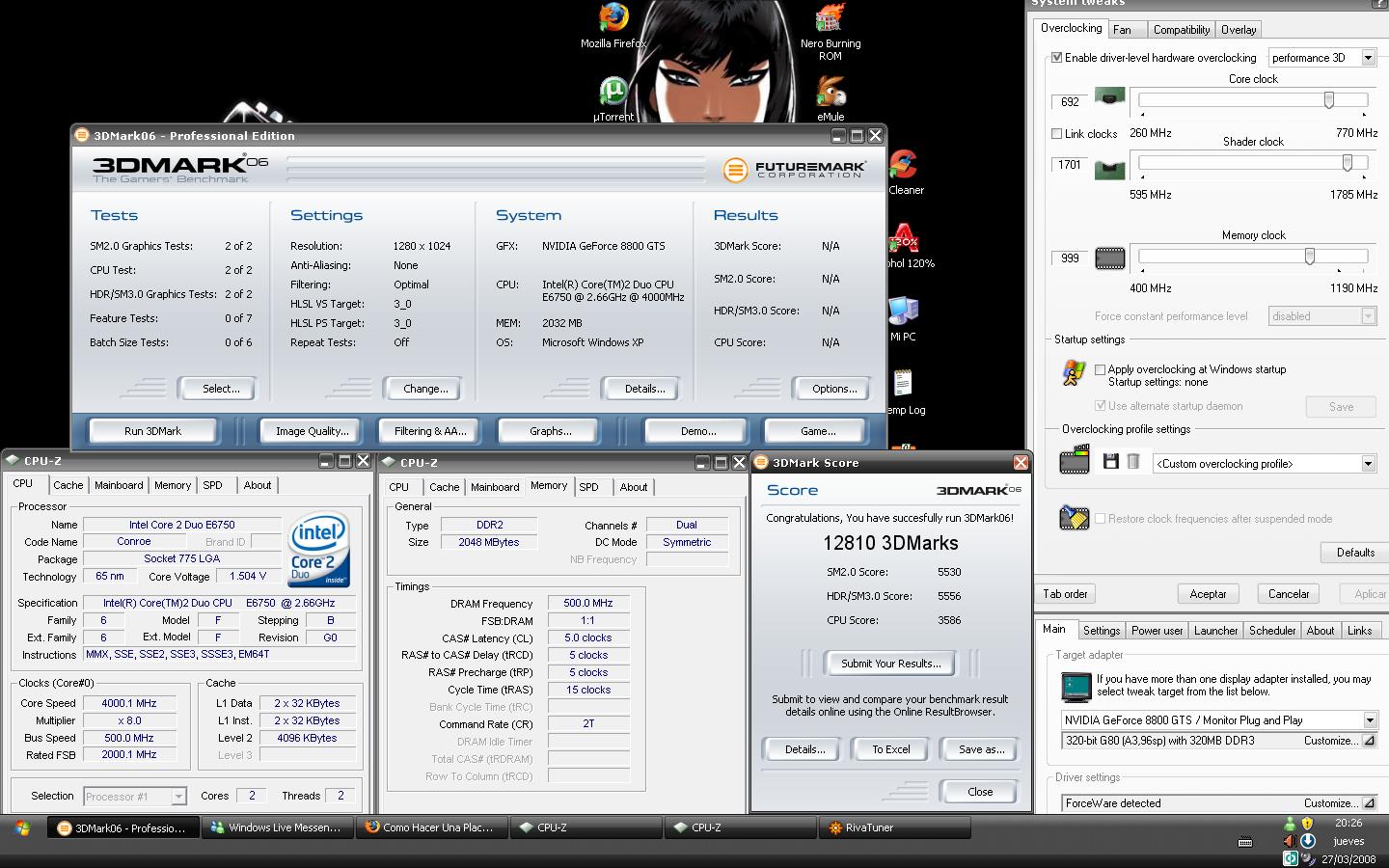Viewport: 1389px width, 868px height.
Task: Open the shield tray icon
Action: point(1307,824)
